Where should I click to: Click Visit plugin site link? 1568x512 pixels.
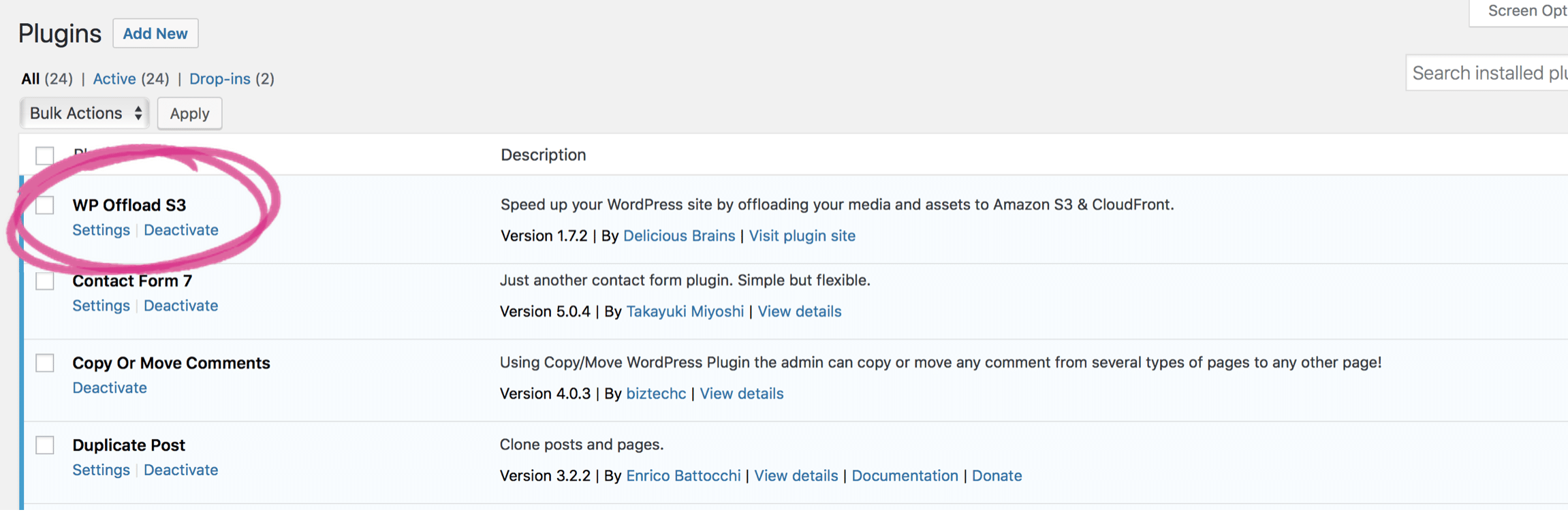[802, 236]
